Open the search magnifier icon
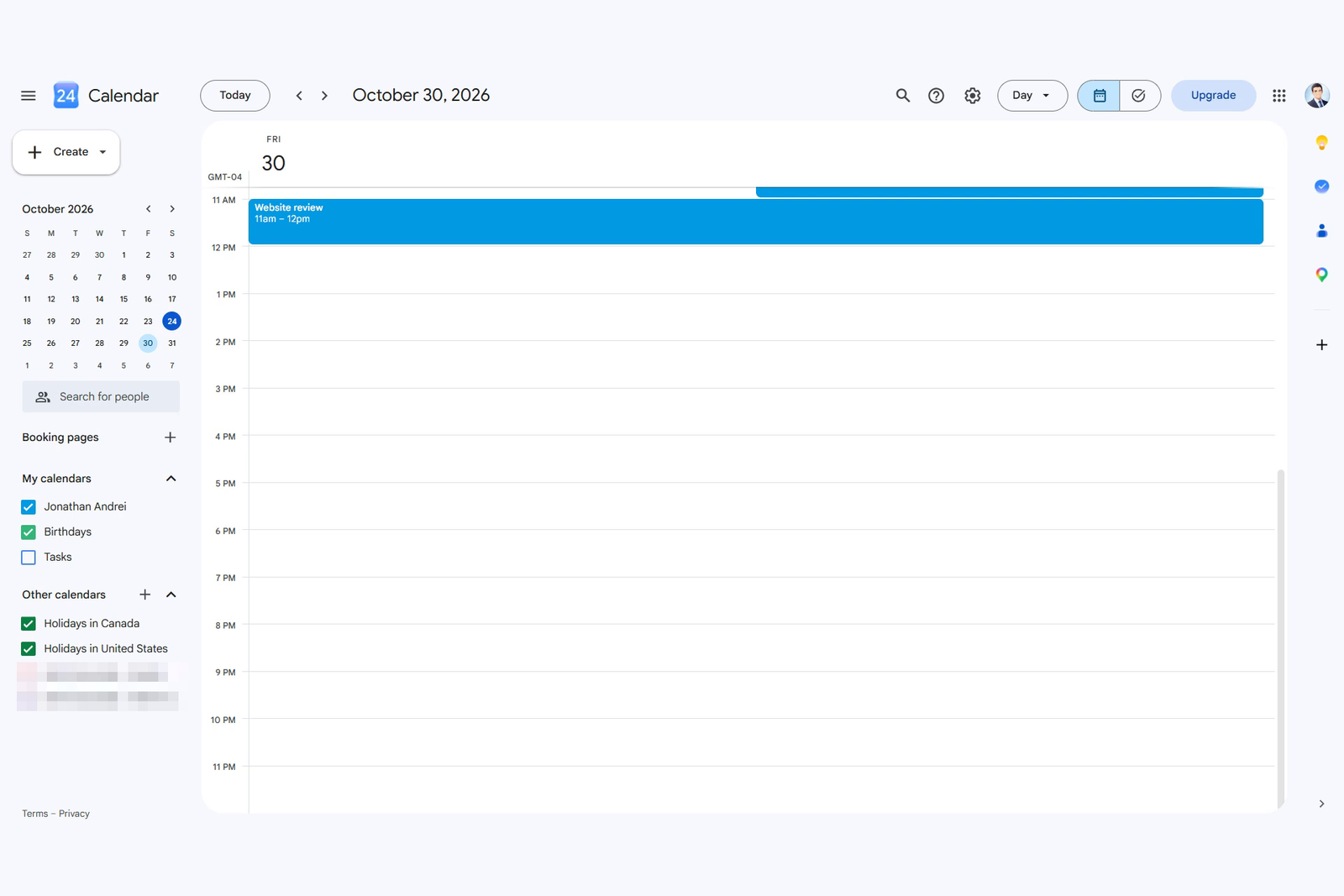The height and width of the screenshot is (896, 1344). coord(903,96)
